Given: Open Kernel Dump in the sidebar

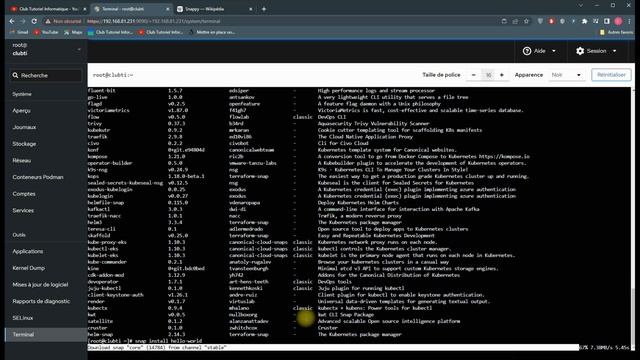Looking at the screenshot, I should [29, 268].
